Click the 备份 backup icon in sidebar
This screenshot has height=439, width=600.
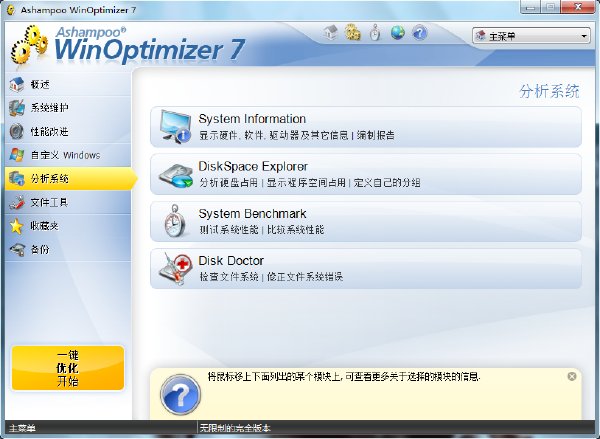click(17, 250)
